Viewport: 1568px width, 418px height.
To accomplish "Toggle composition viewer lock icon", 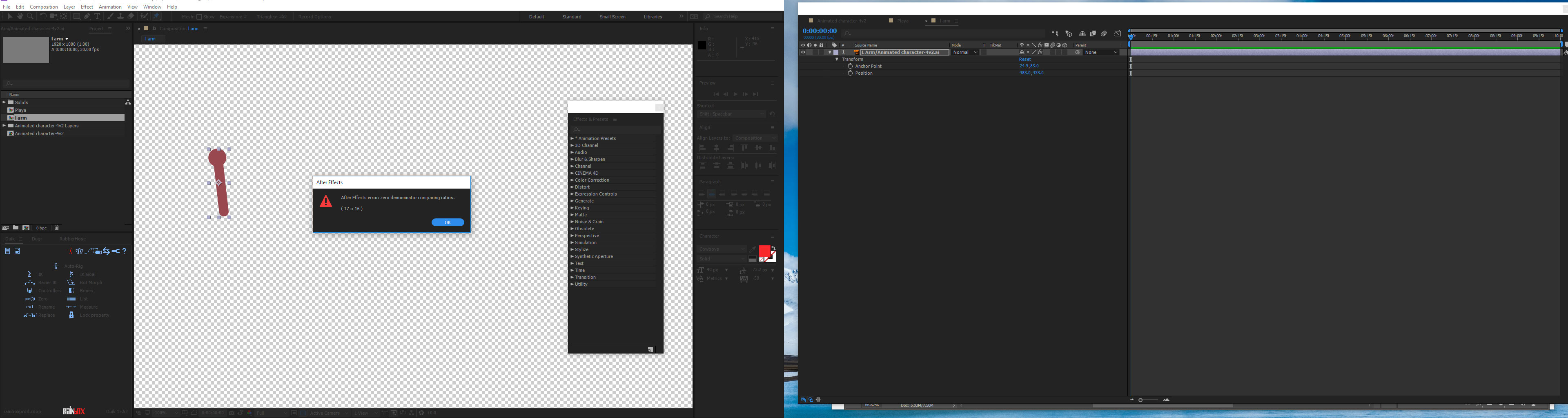I will pyautogui.click(x=154, y=29).
